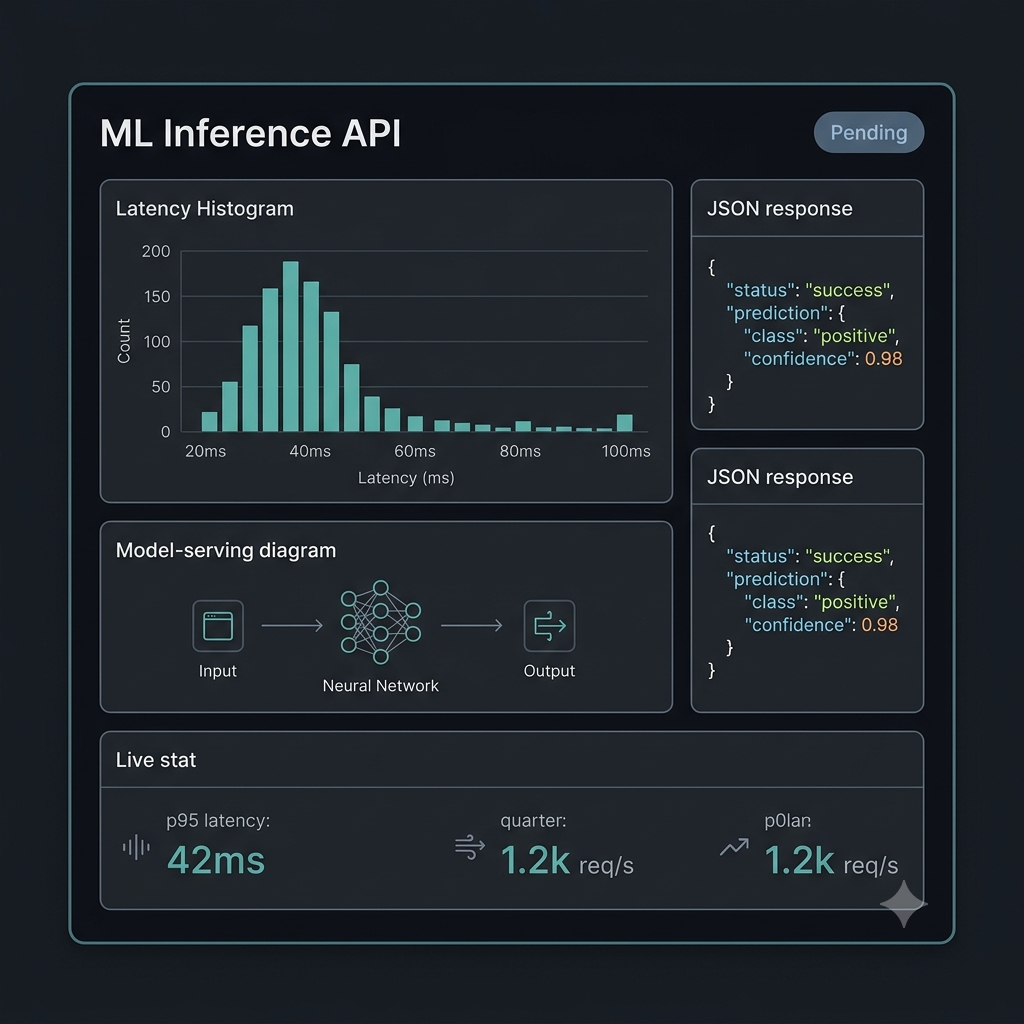Select the Output export arrow icon

coord(549,626)
